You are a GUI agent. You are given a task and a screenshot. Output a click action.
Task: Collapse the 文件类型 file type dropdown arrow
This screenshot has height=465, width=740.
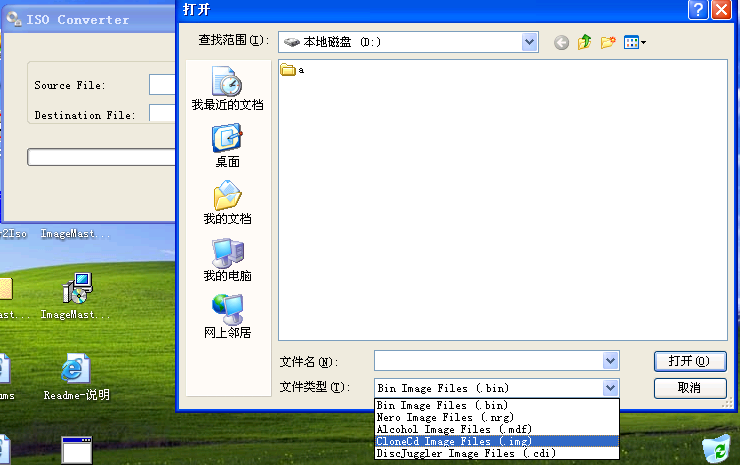pyautogui.click(x=610, y=388)
